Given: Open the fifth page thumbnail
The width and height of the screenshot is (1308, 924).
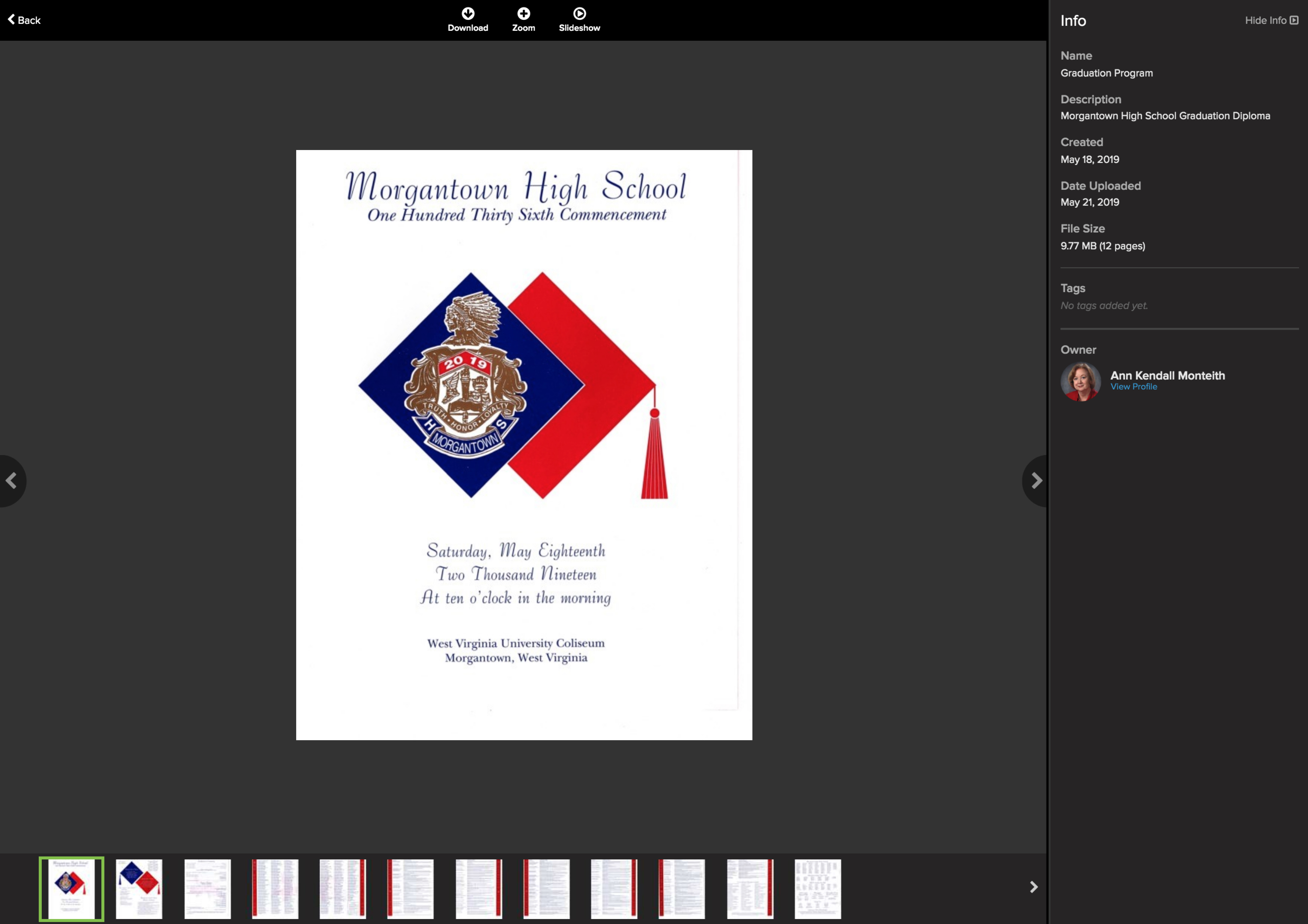Looking at the screenshot, I should click(x=342, y=889).
